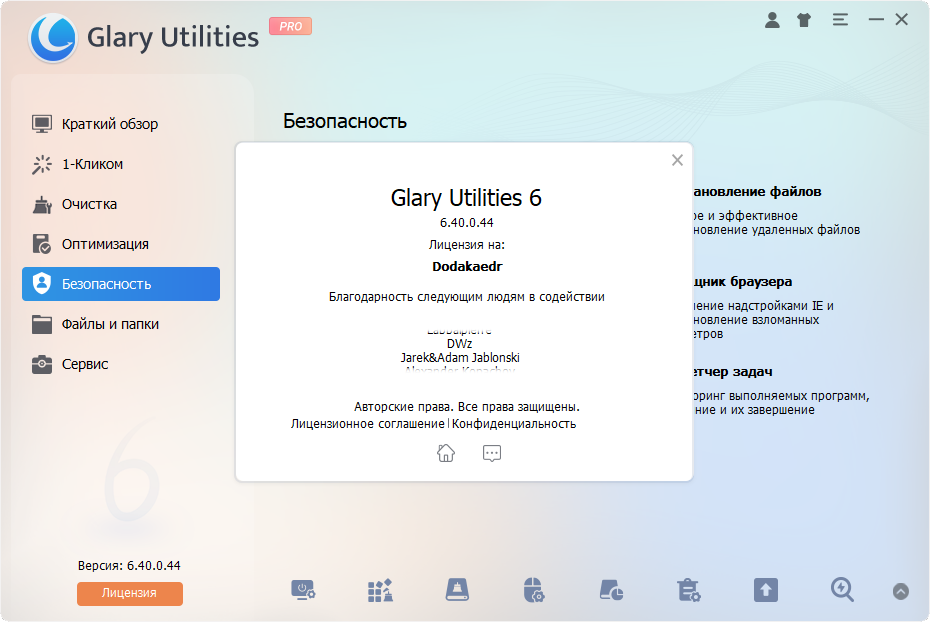Open the clipboard with gear toolbar icon
Viewport: 930px width, 622px height.
(688, 590)
